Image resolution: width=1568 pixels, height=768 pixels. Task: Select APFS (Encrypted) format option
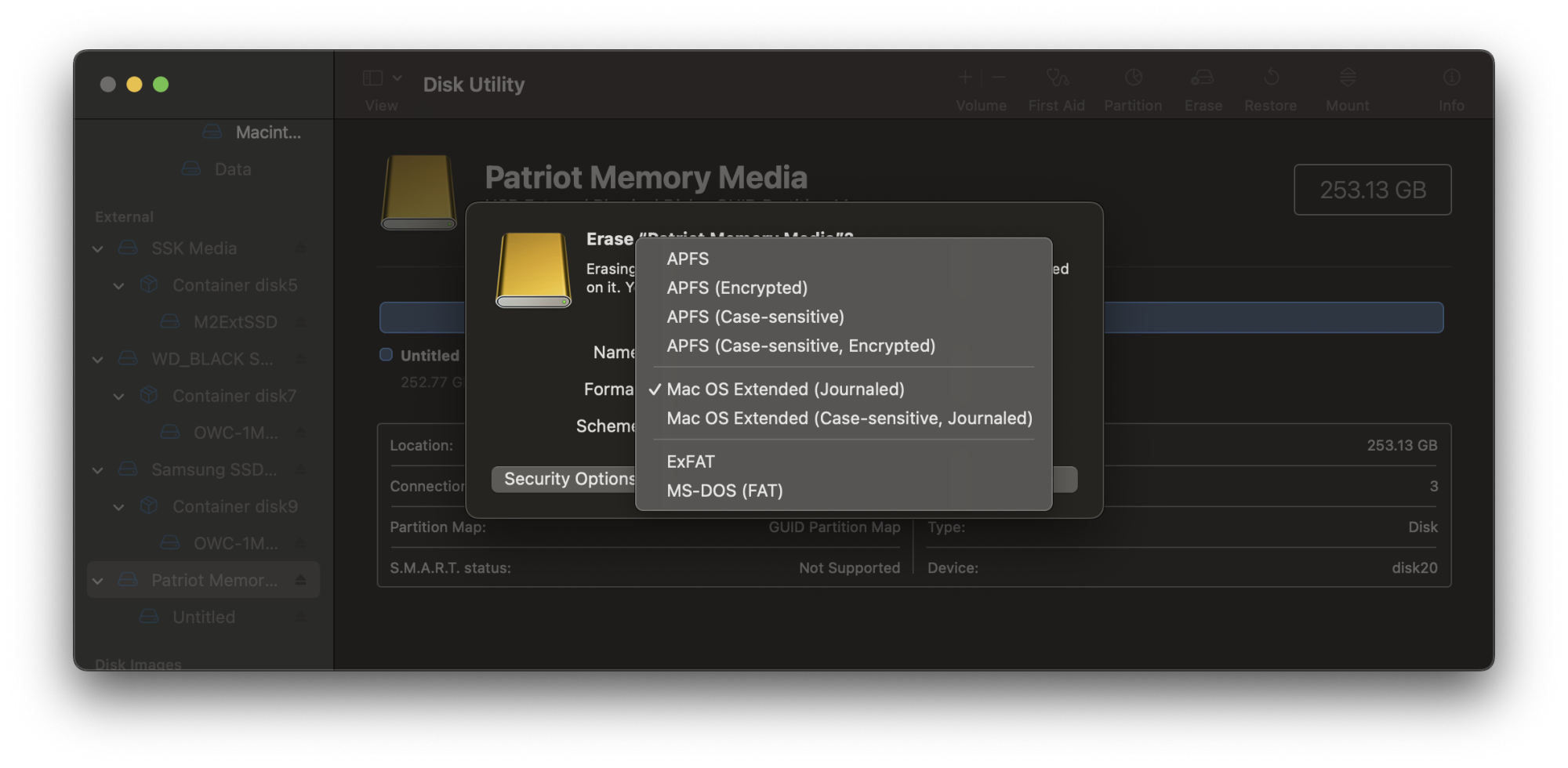coord(736,288)
